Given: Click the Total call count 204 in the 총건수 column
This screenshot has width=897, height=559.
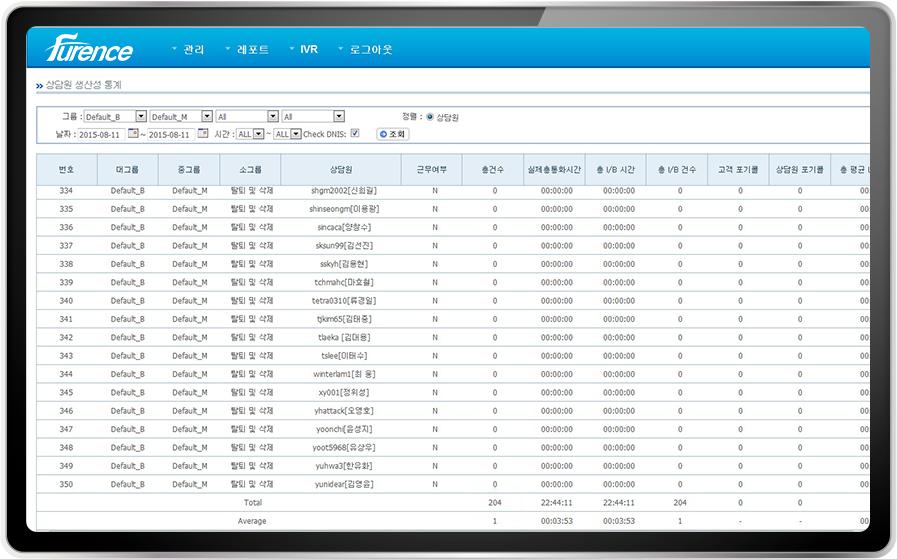Looking at the screenshot, I should (495, 502).
